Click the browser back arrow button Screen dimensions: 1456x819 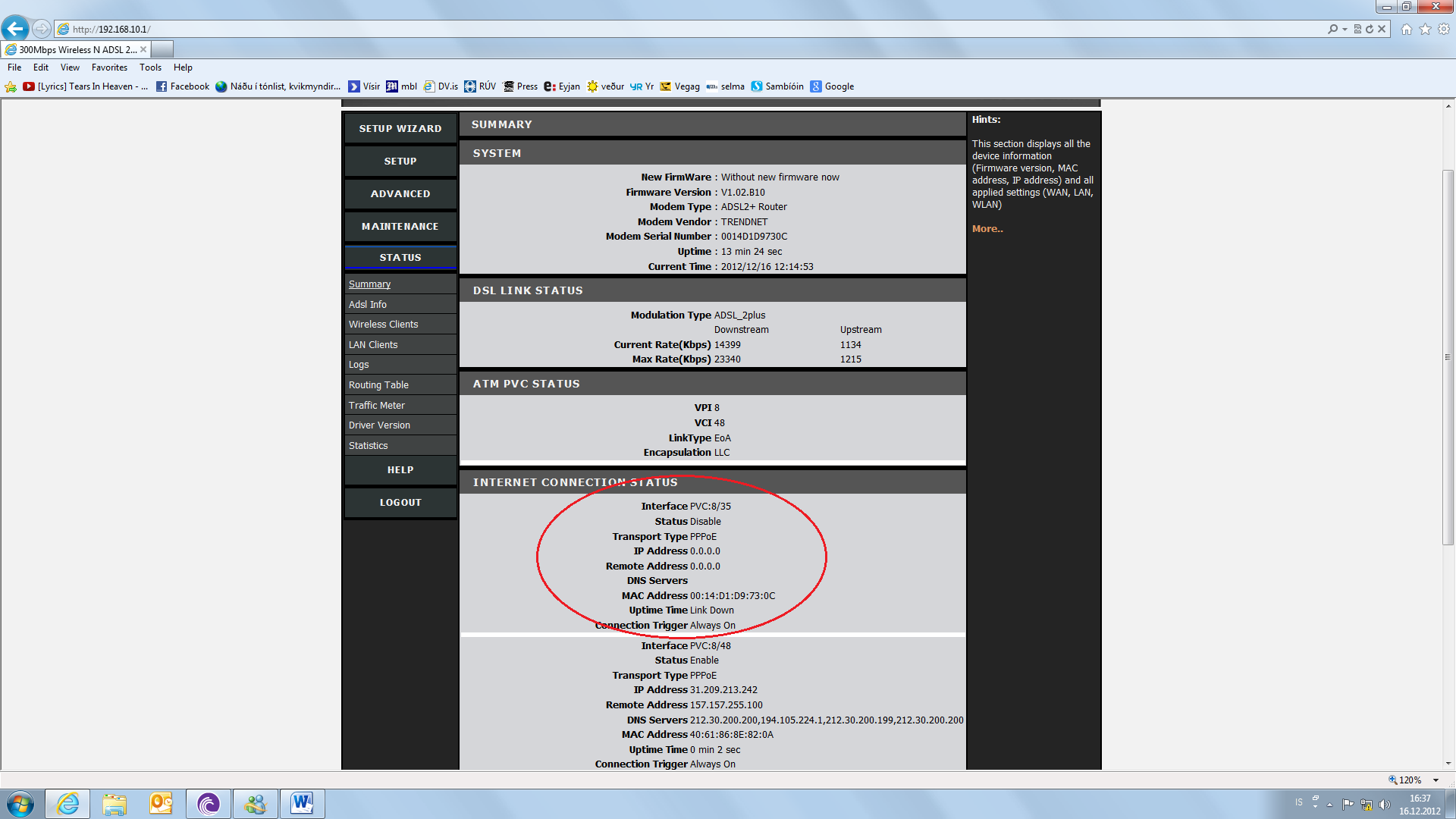[15, 29]
